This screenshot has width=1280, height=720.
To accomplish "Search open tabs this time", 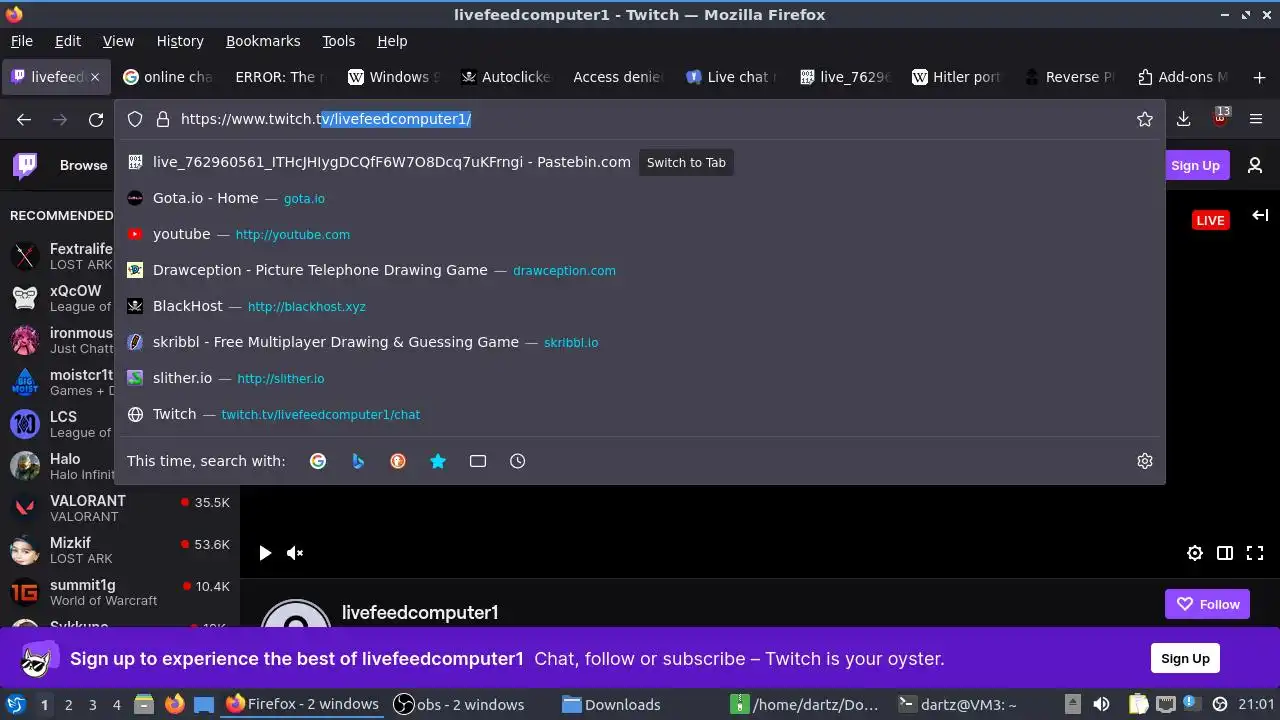I will pyautogui.click(x=478, y=461).
